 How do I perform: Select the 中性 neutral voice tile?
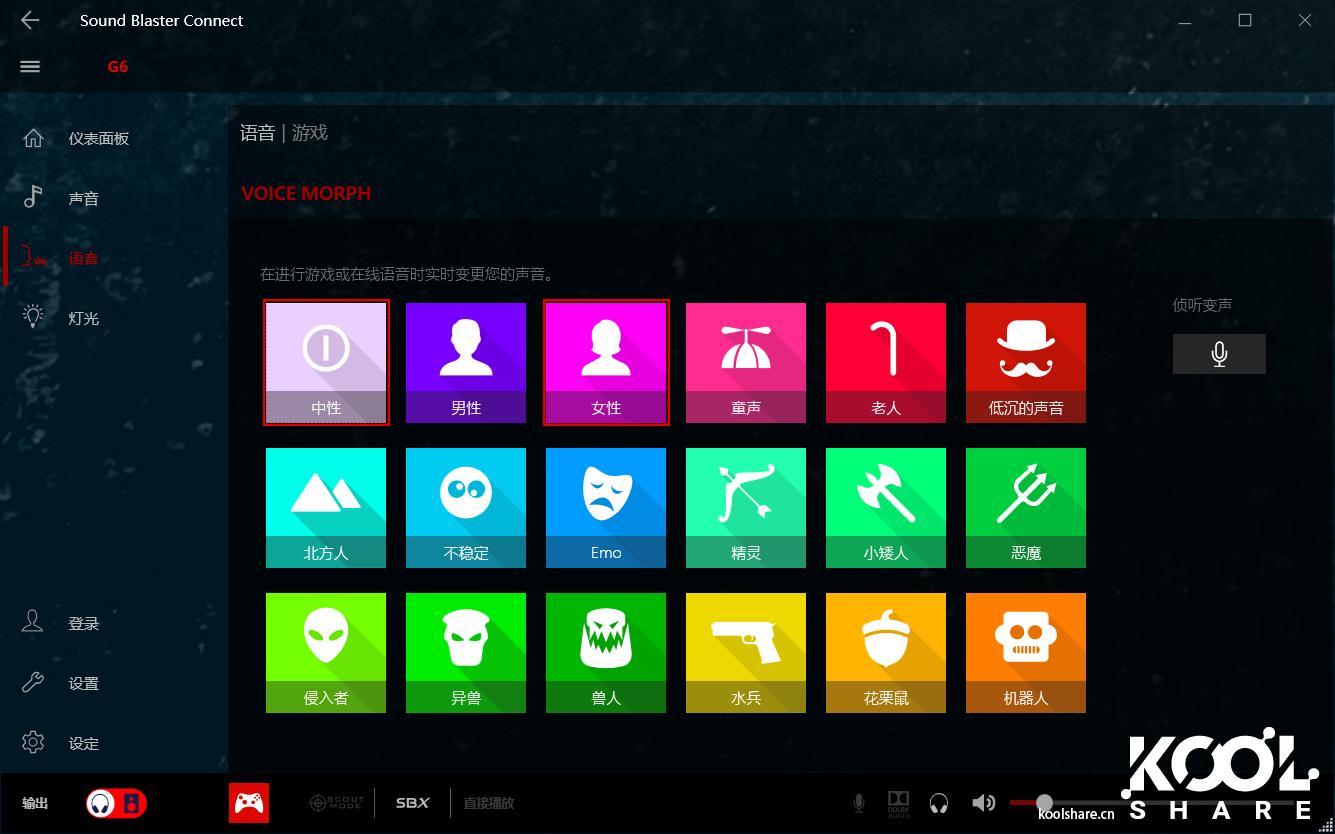(326, 363)
